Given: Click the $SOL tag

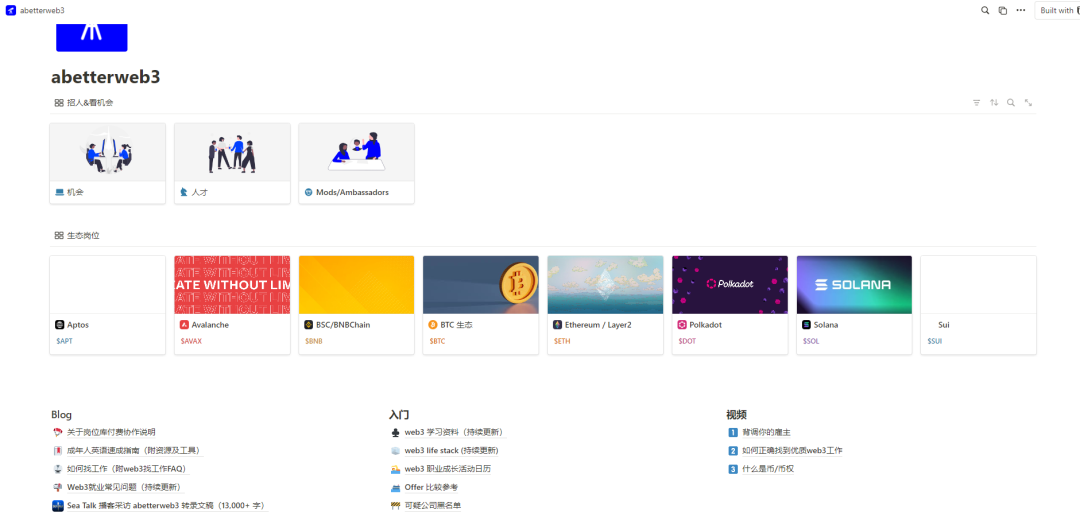Looking at the screenshot, I should [811, 341].
